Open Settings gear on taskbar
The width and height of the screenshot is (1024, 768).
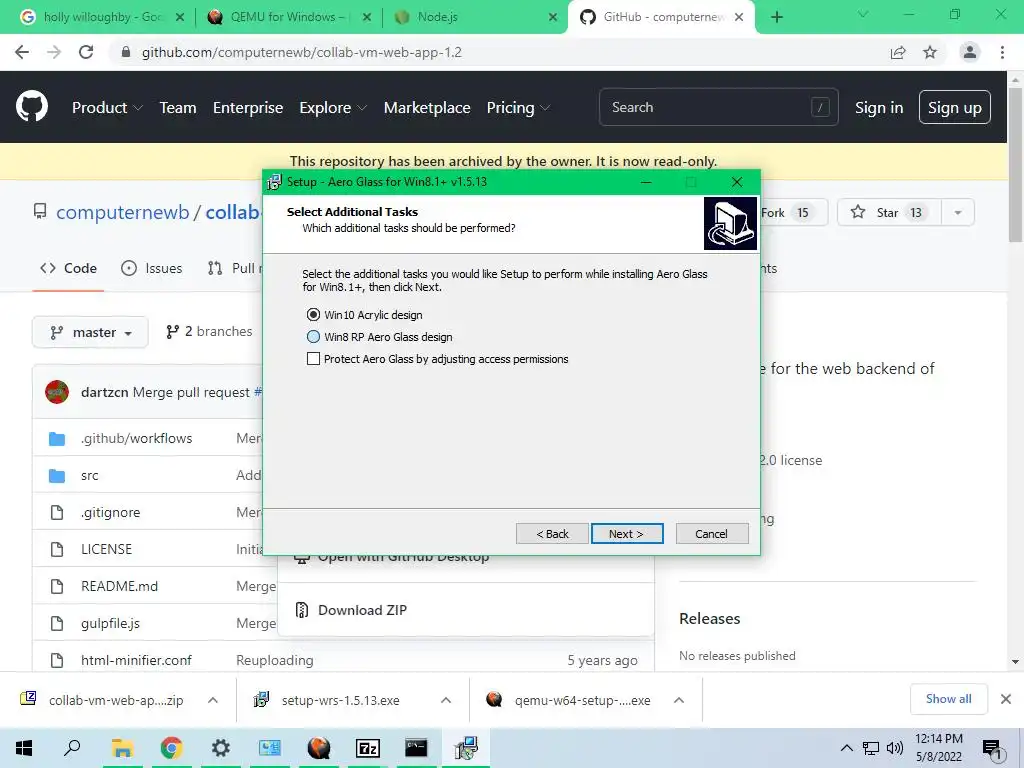tap(220, 748)
